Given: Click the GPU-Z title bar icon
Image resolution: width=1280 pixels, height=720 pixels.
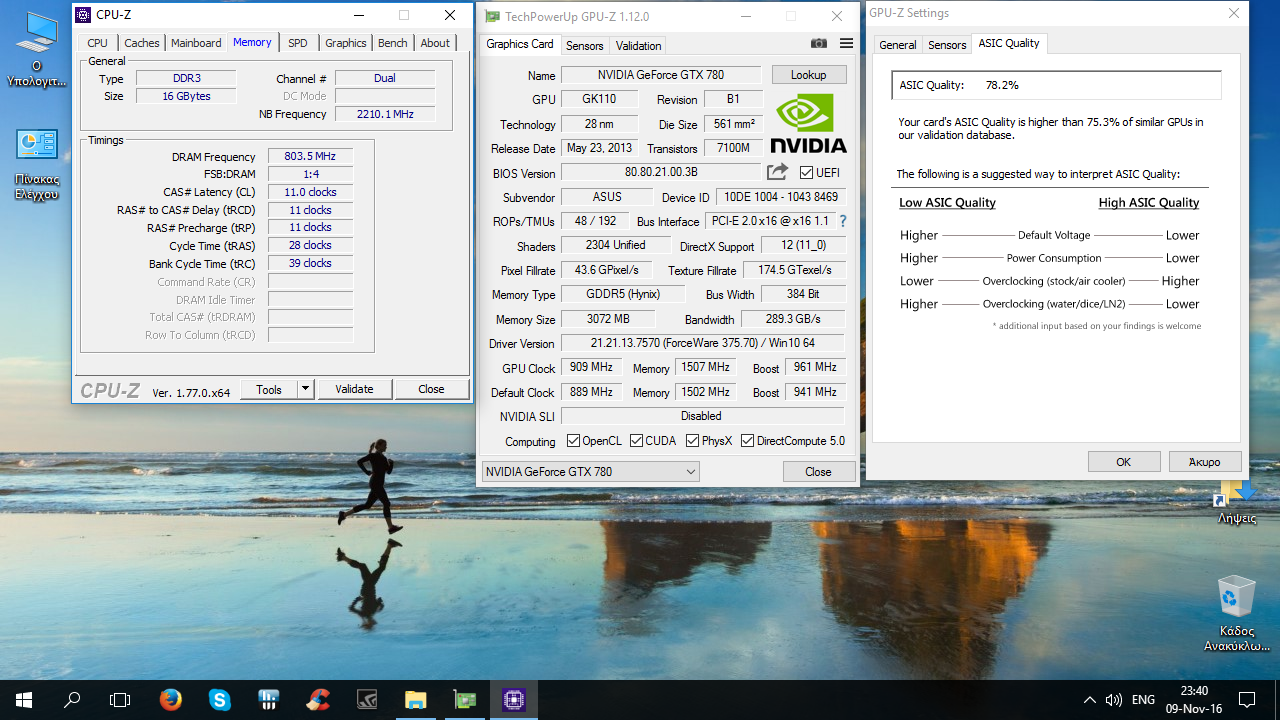Looking at the screenshot, I should pyautogui.click(x=491, y=16).
